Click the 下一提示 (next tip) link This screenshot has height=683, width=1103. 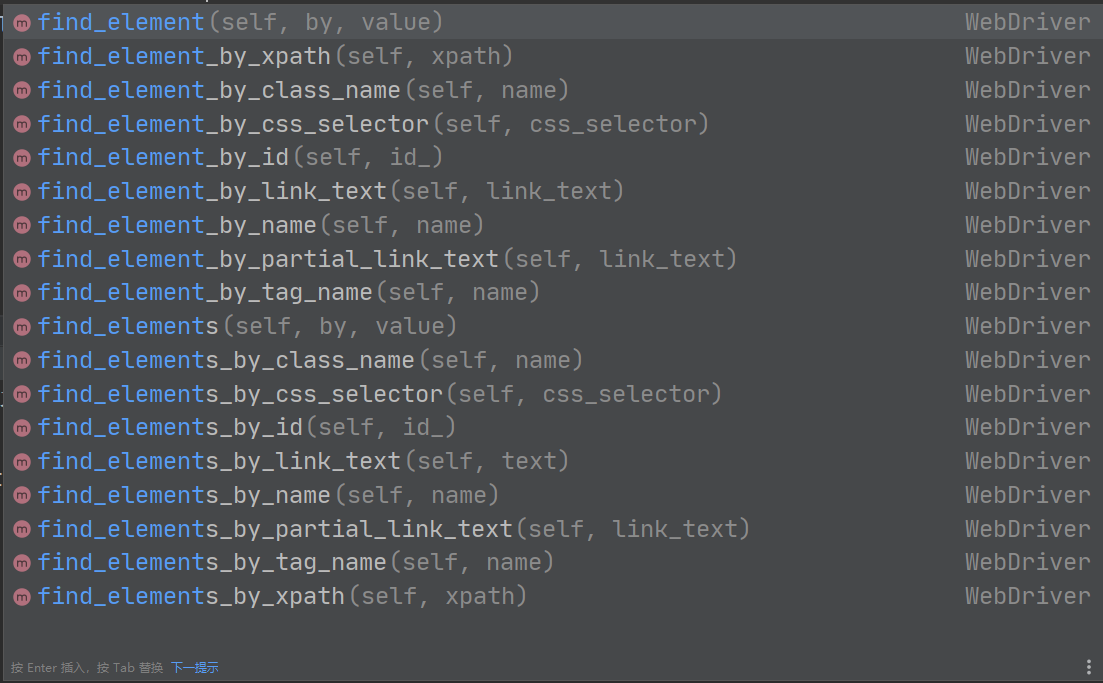[194, 668]
